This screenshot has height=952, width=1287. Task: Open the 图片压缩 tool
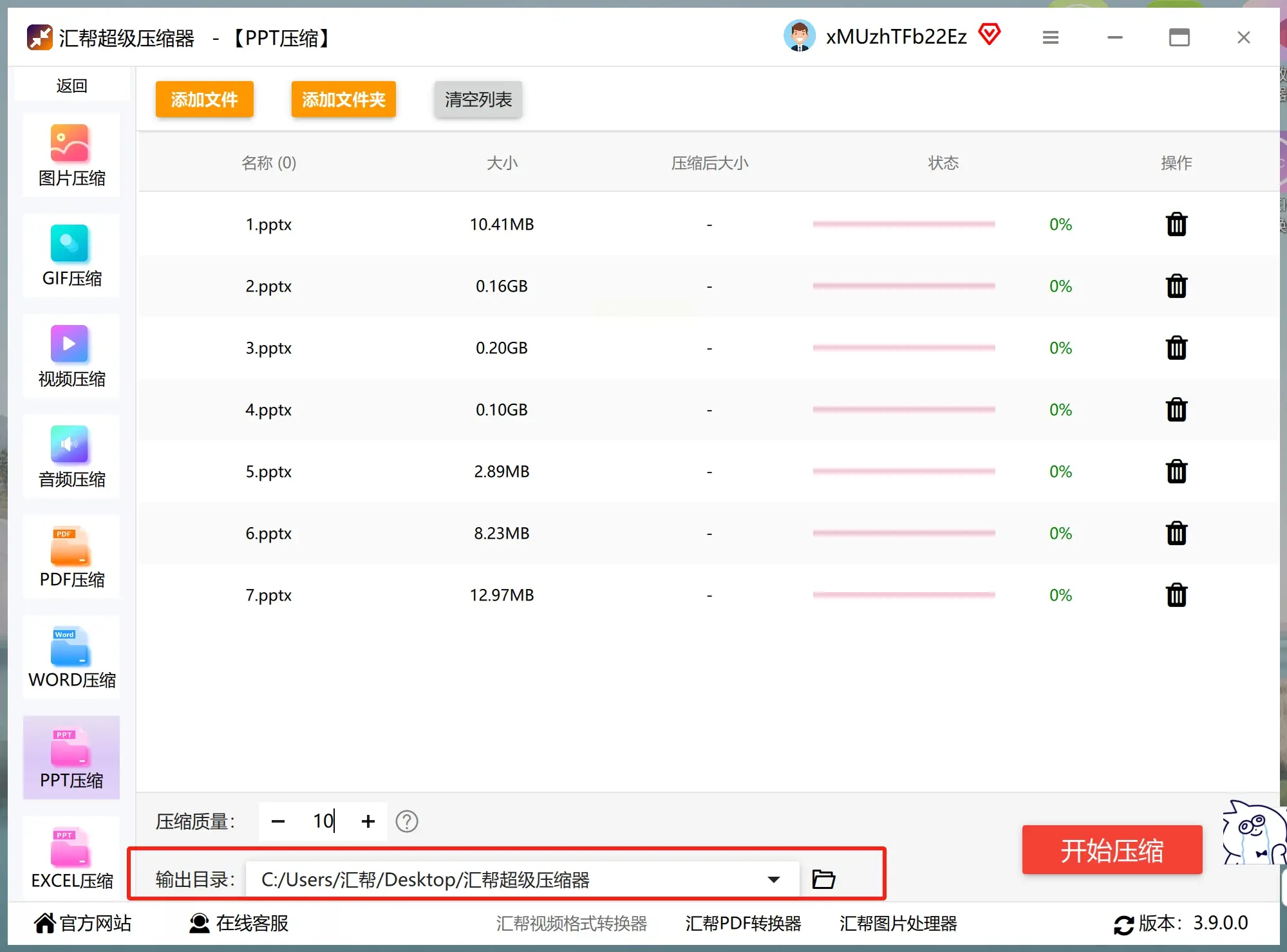71,154
